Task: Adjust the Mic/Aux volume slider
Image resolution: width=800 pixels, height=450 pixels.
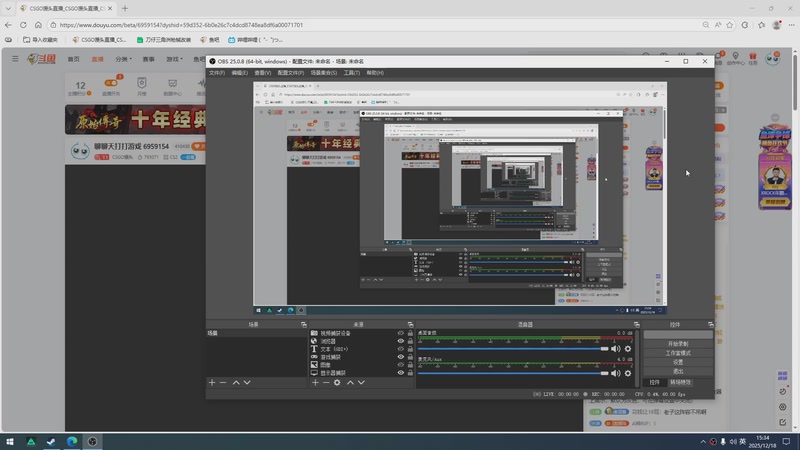Action: click(x=513, y=373)
